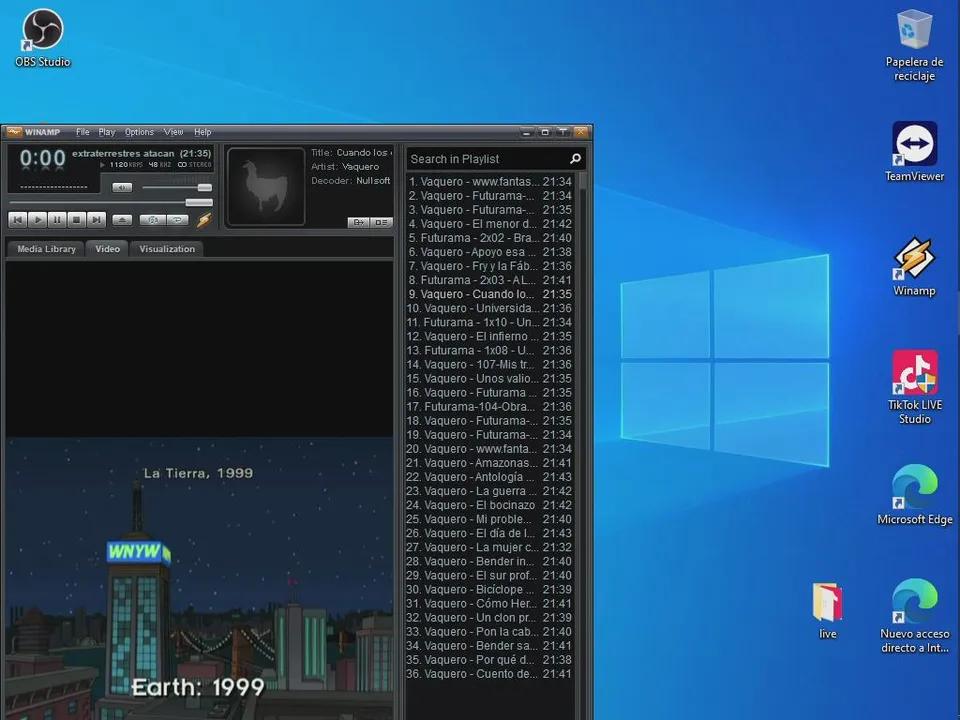Click the Winamp lightning bolt icon
Viewport: 960px width, 720px height.
pos(204,219)
